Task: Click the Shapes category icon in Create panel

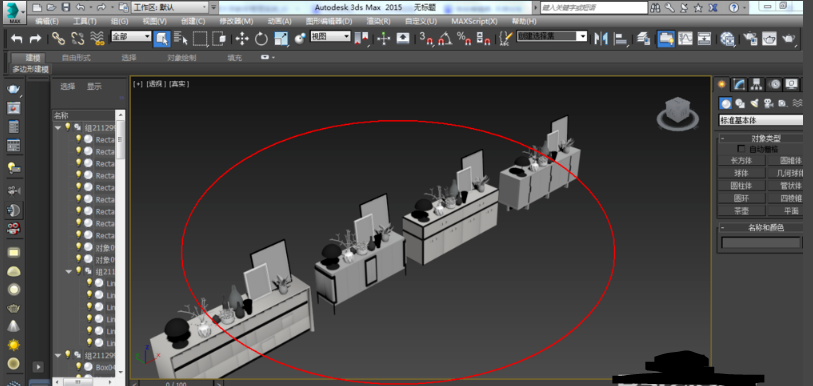Action: (740, 103)
